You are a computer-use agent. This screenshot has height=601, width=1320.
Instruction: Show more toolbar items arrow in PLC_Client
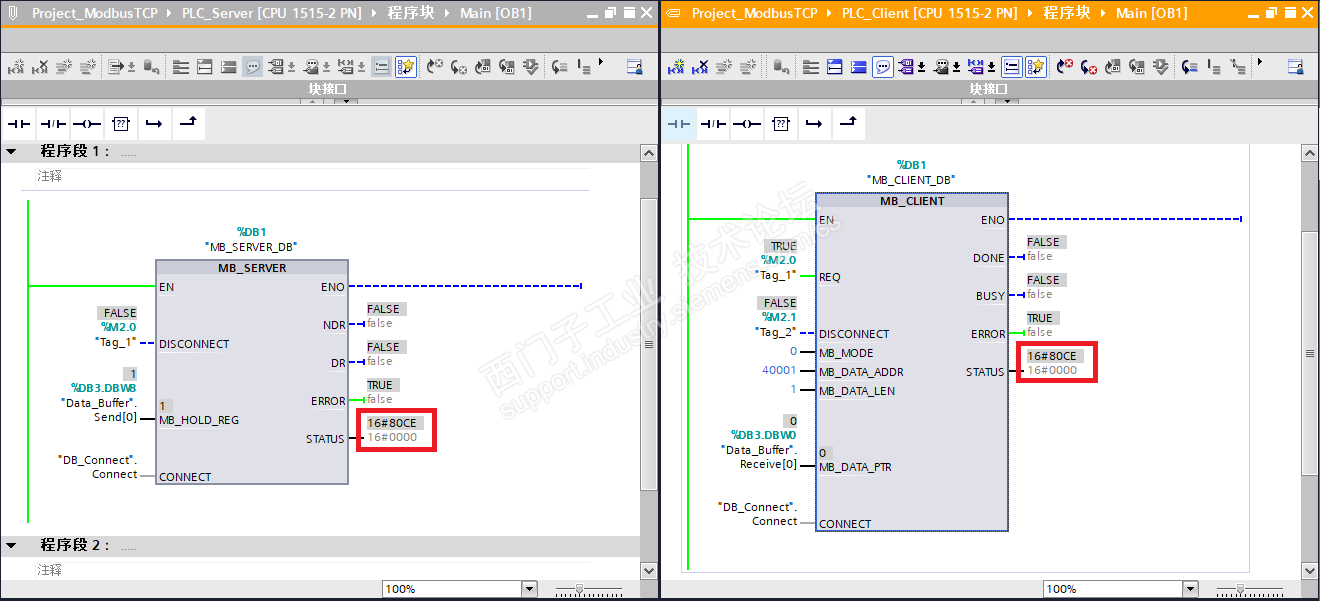1259,62
